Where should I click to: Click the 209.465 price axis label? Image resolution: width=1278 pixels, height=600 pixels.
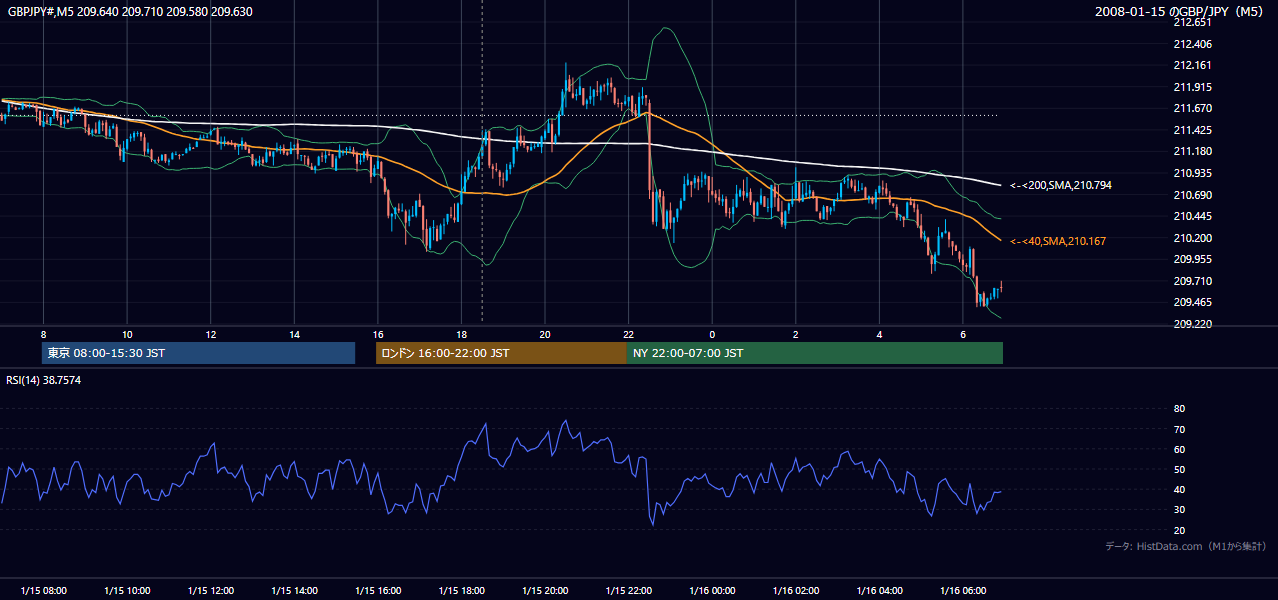[x=1193, y=302]
